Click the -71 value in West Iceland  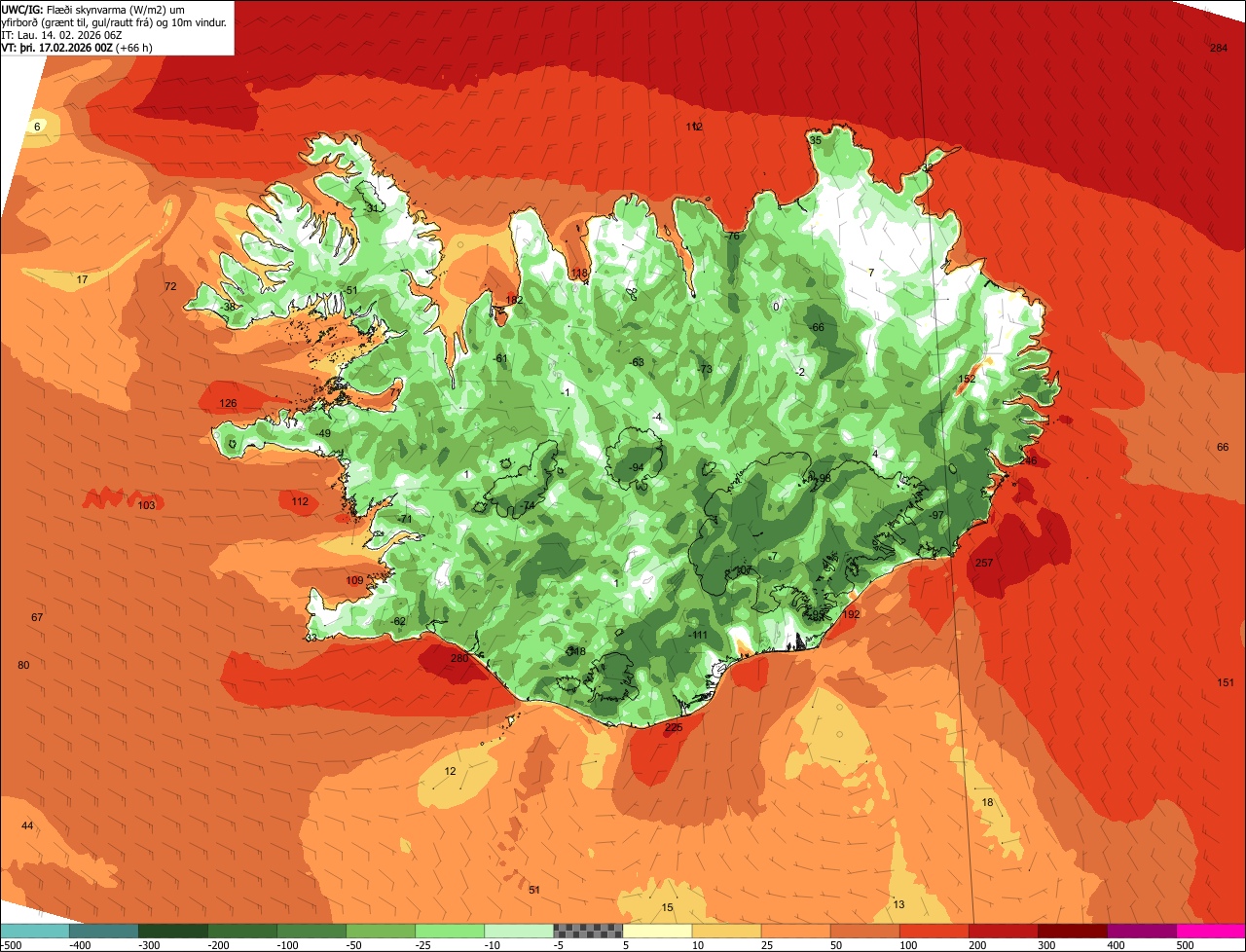[x=406, y=519]
